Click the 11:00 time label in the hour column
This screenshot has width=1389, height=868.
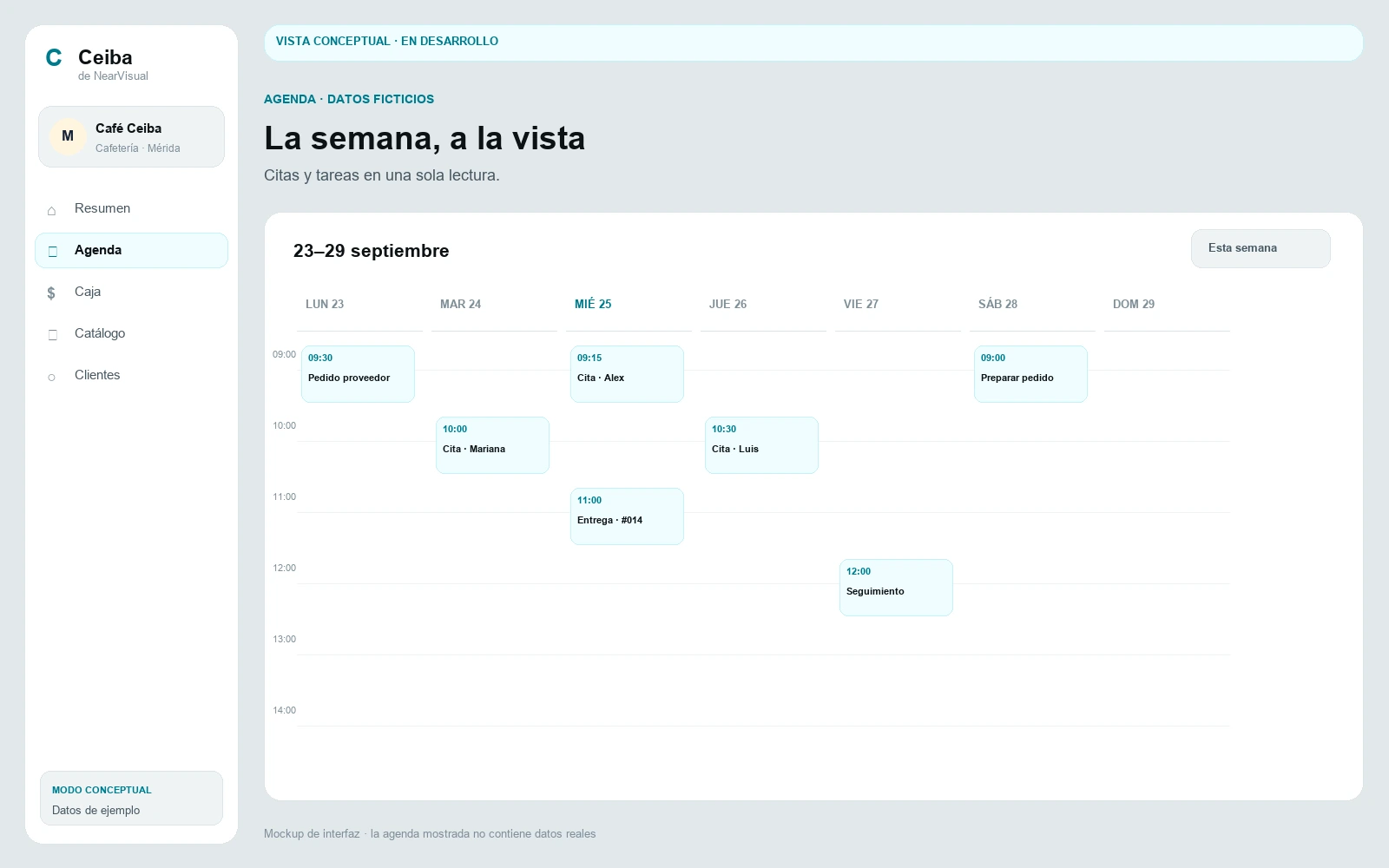click(284, 496)
